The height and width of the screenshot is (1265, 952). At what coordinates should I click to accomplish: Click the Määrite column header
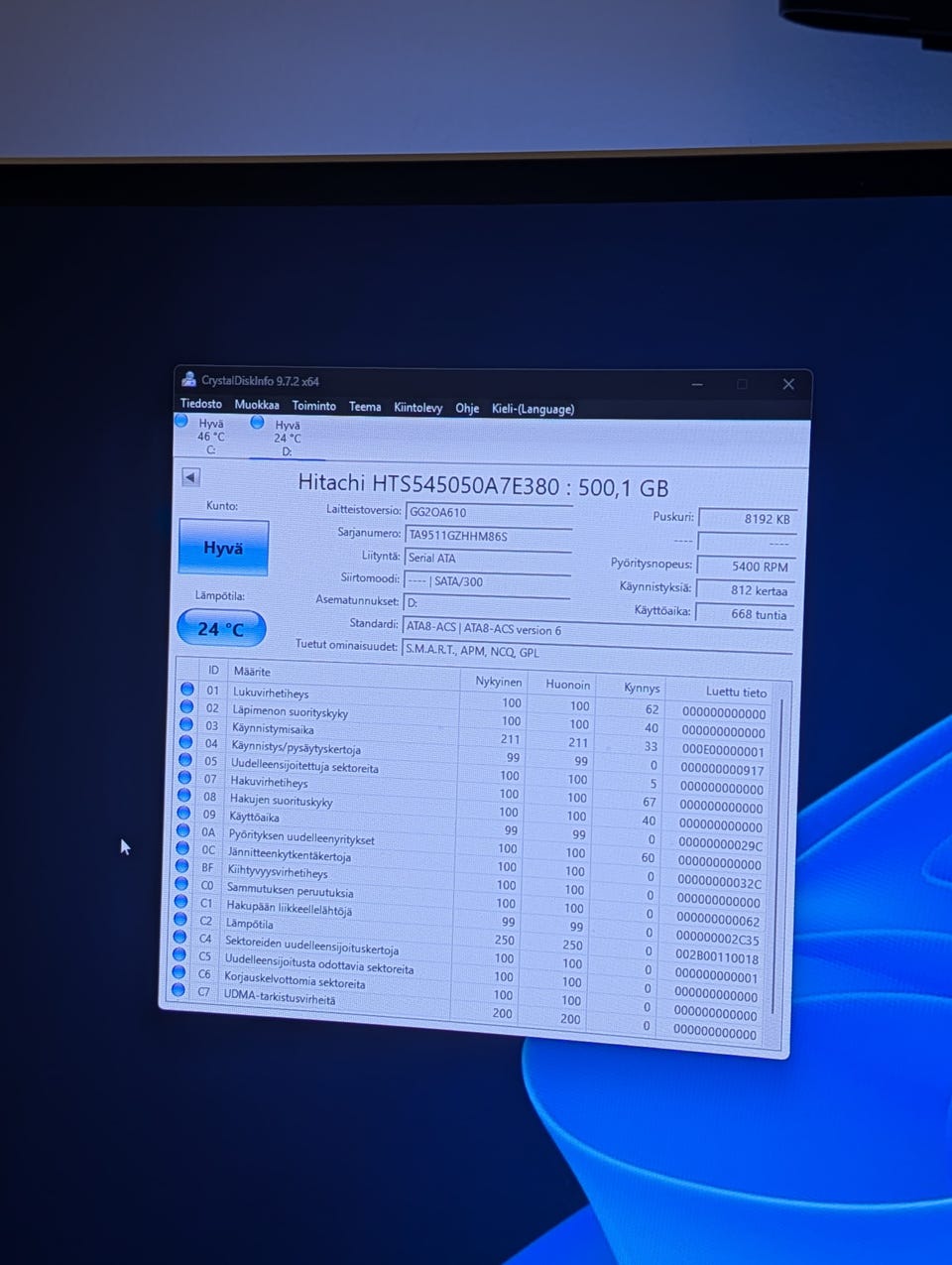click(343, 675)
